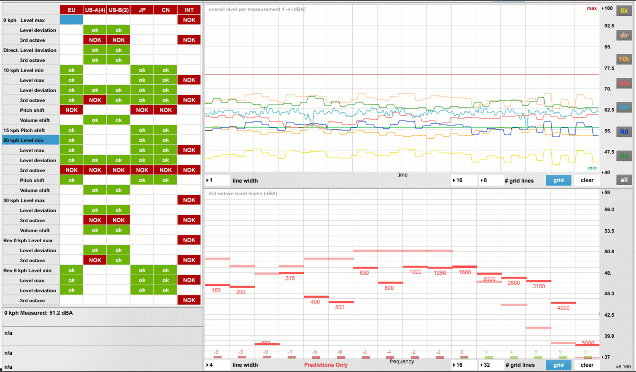The height and width of the screenshot is (372, 636).
Task: Toggle the 20k trace button
Action: 624,84
